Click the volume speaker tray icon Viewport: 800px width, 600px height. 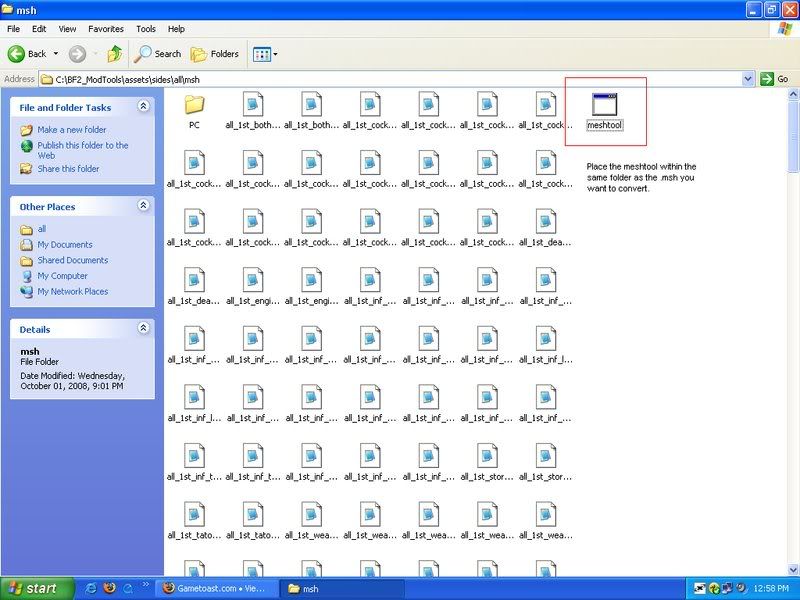pyautogui.click(x=741, y=589)
